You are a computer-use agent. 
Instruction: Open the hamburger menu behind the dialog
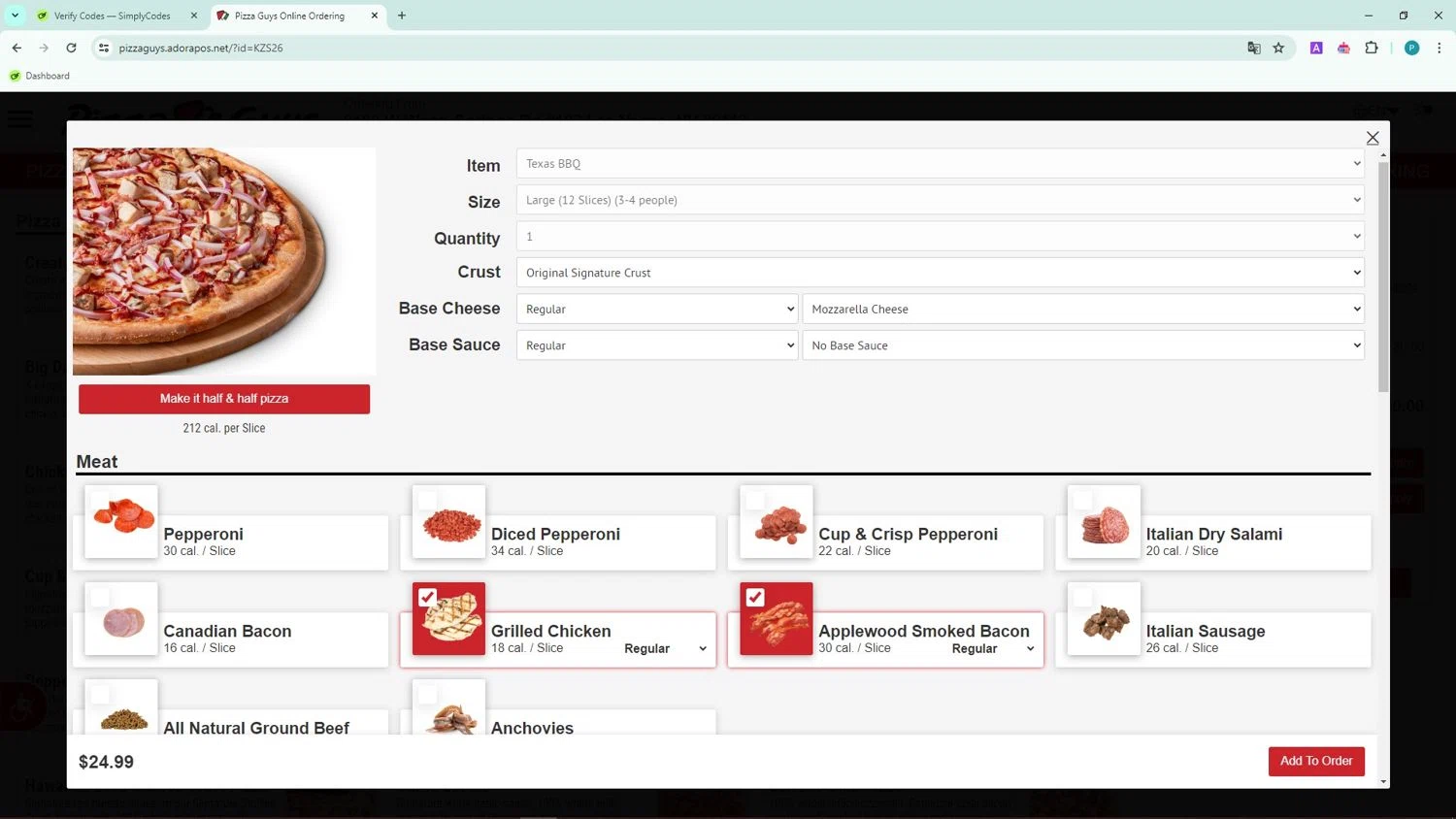(19, 119)
